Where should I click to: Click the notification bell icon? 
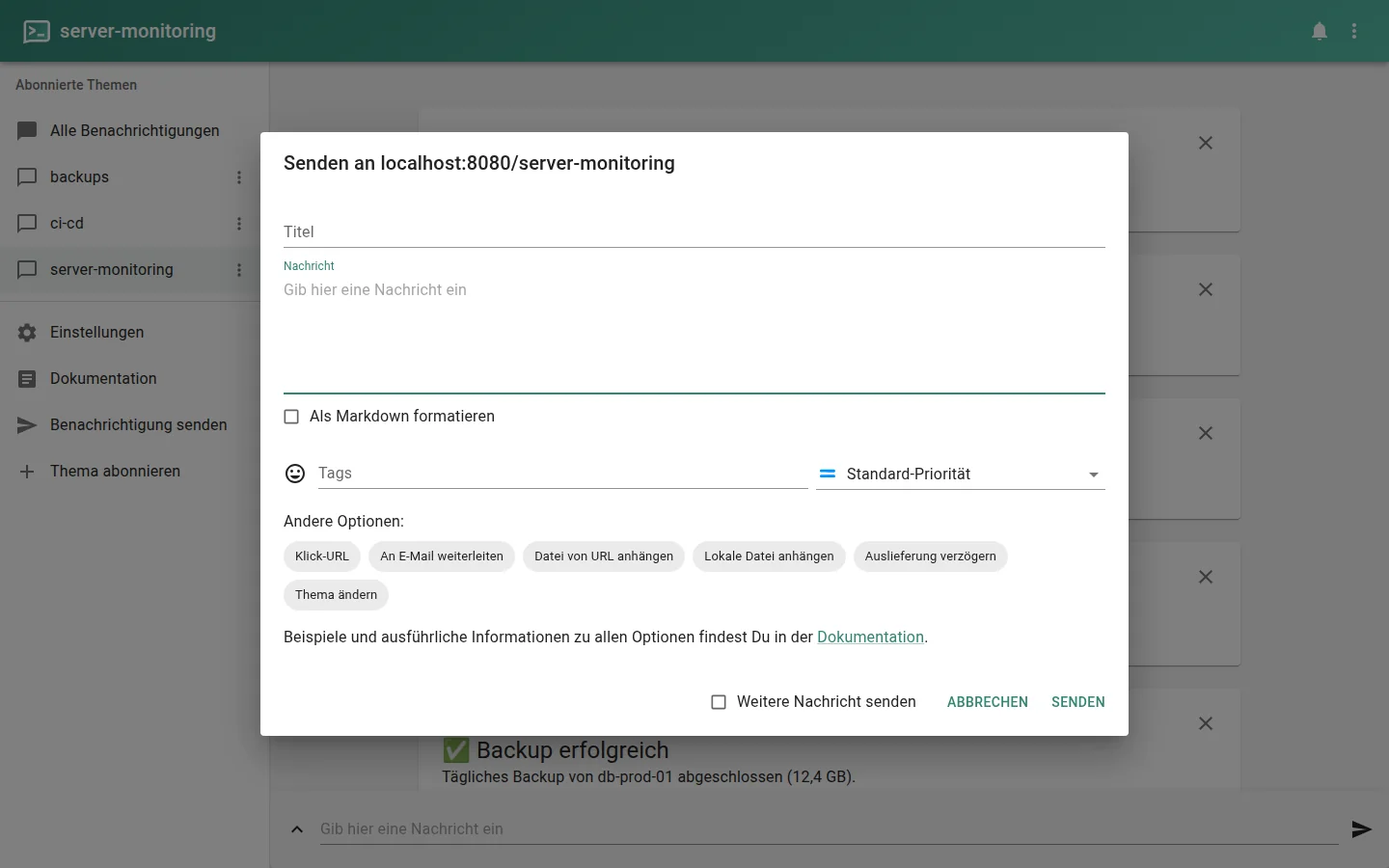pyautogui.click(x=1320, y=31)
